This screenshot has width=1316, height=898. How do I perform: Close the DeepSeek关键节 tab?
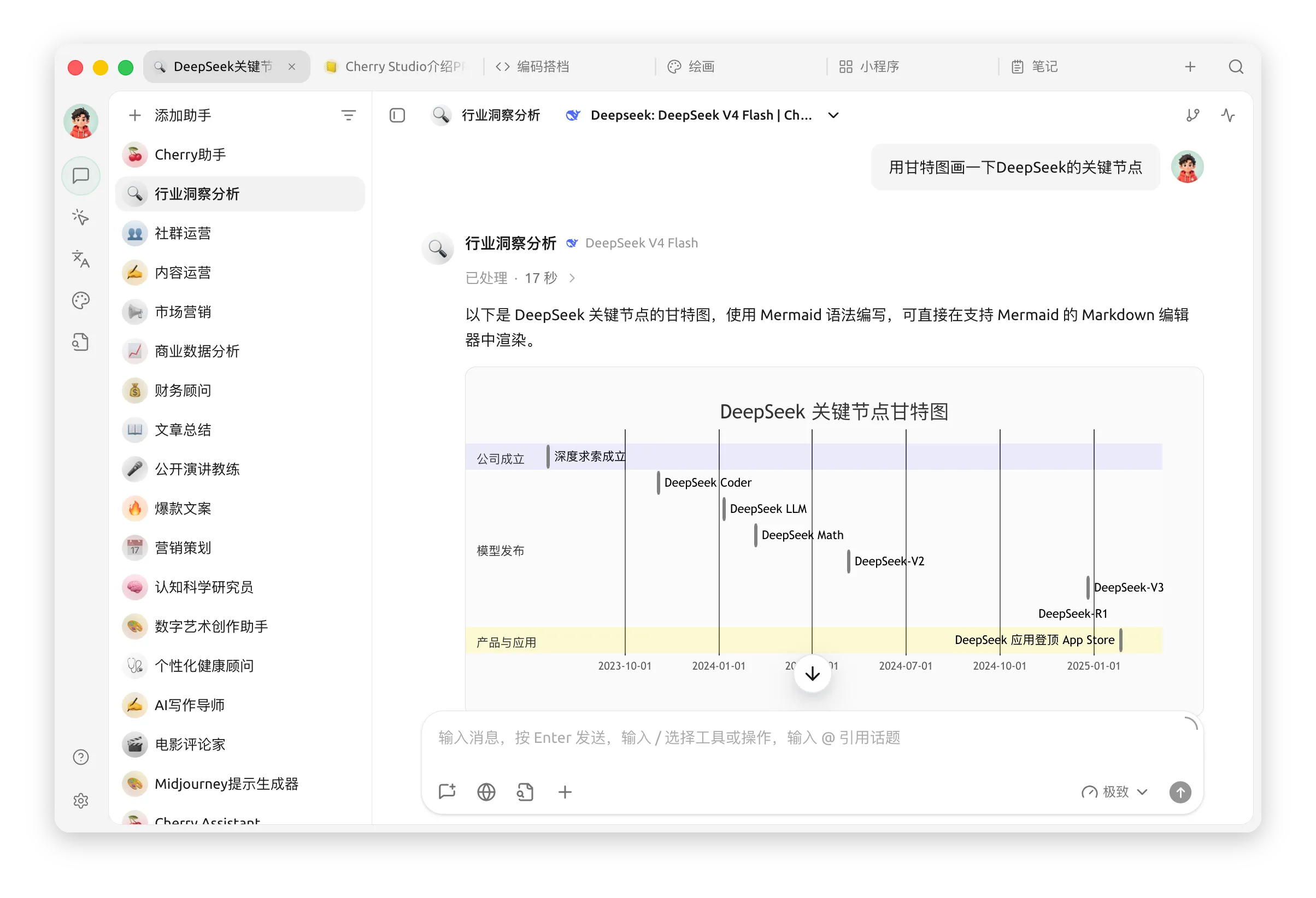[292, 67]
